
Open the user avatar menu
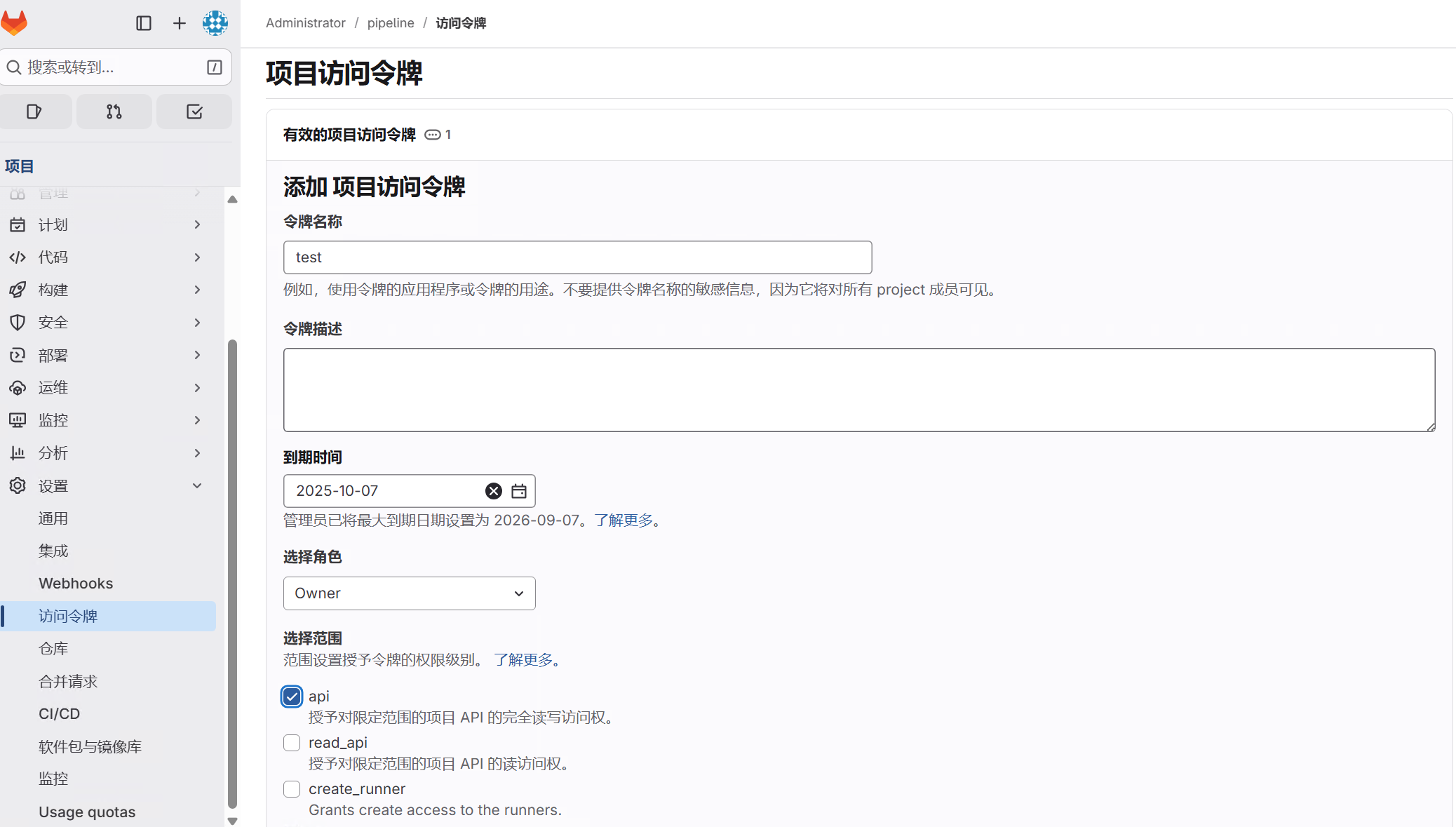215,23
